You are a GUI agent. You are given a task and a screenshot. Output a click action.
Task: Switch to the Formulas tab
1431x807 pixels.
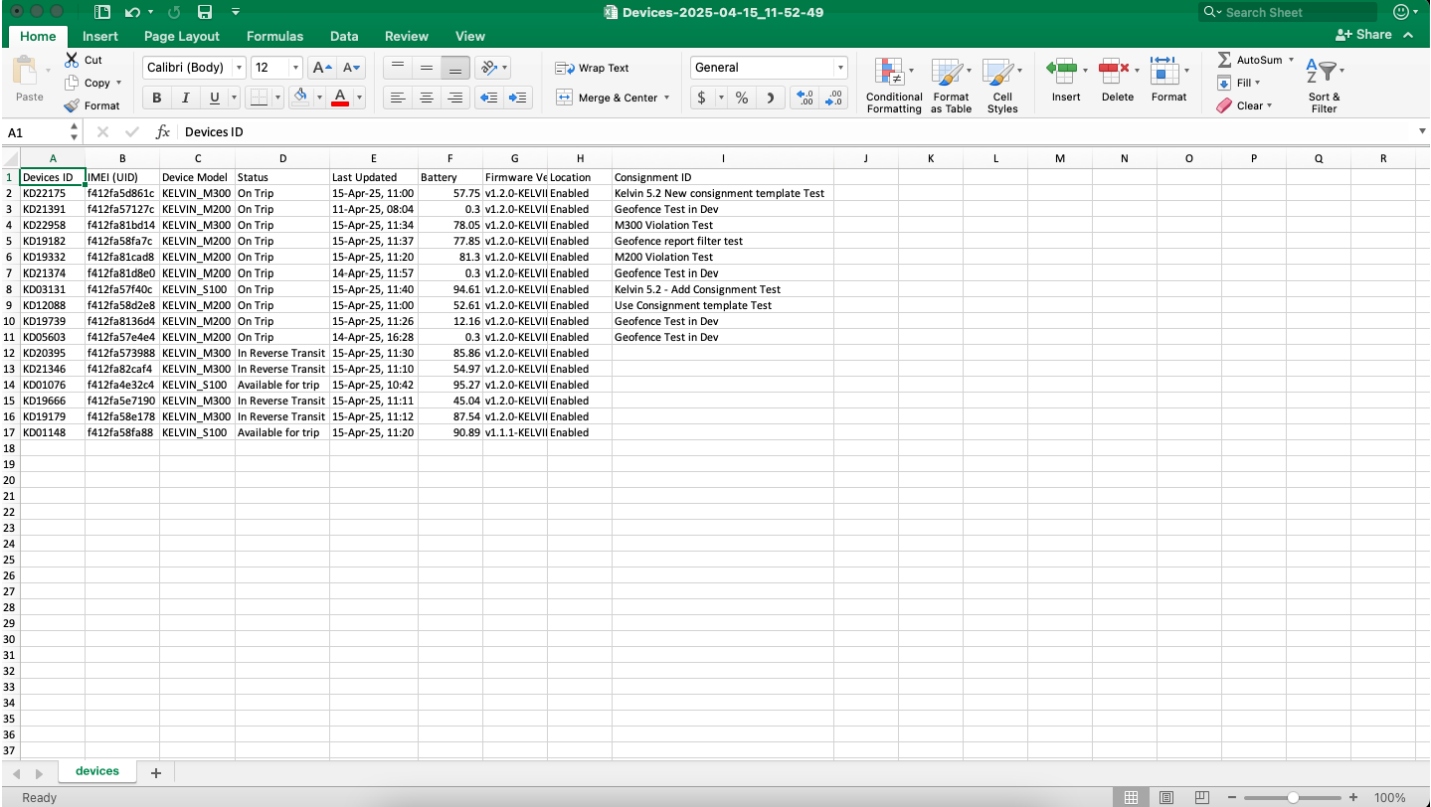[x=275, y=36]
